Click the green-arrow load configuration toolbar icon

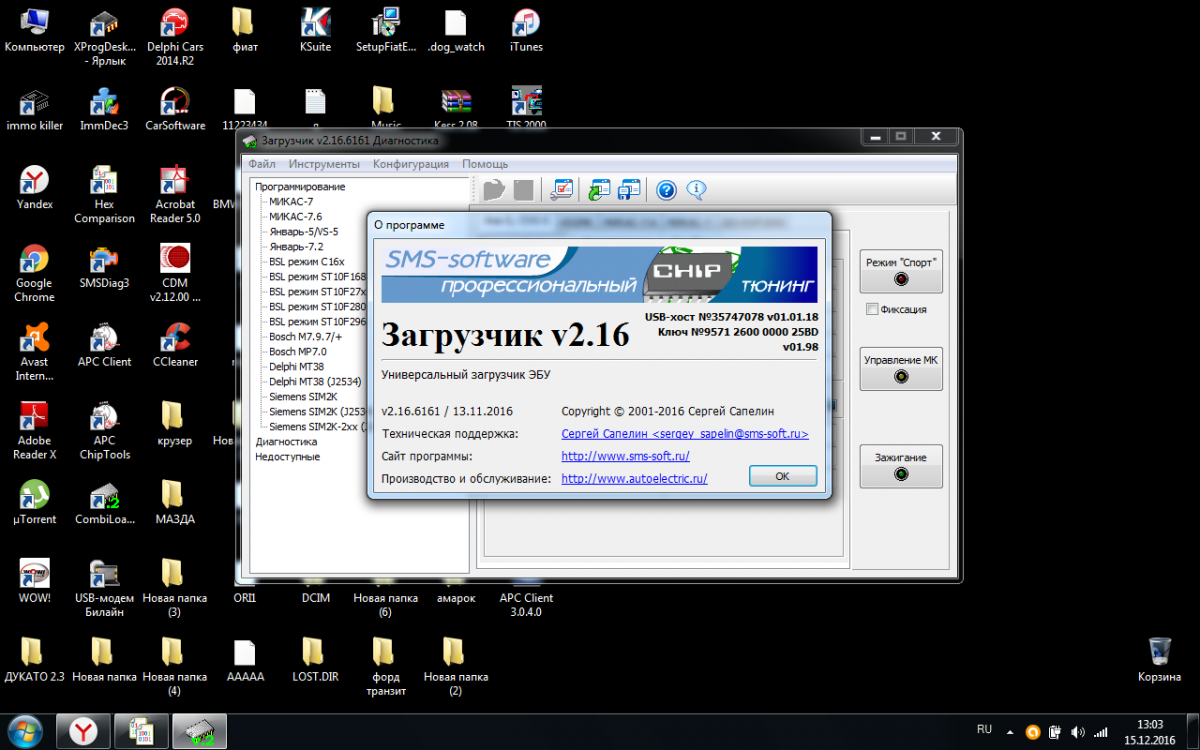click(599, 190)
